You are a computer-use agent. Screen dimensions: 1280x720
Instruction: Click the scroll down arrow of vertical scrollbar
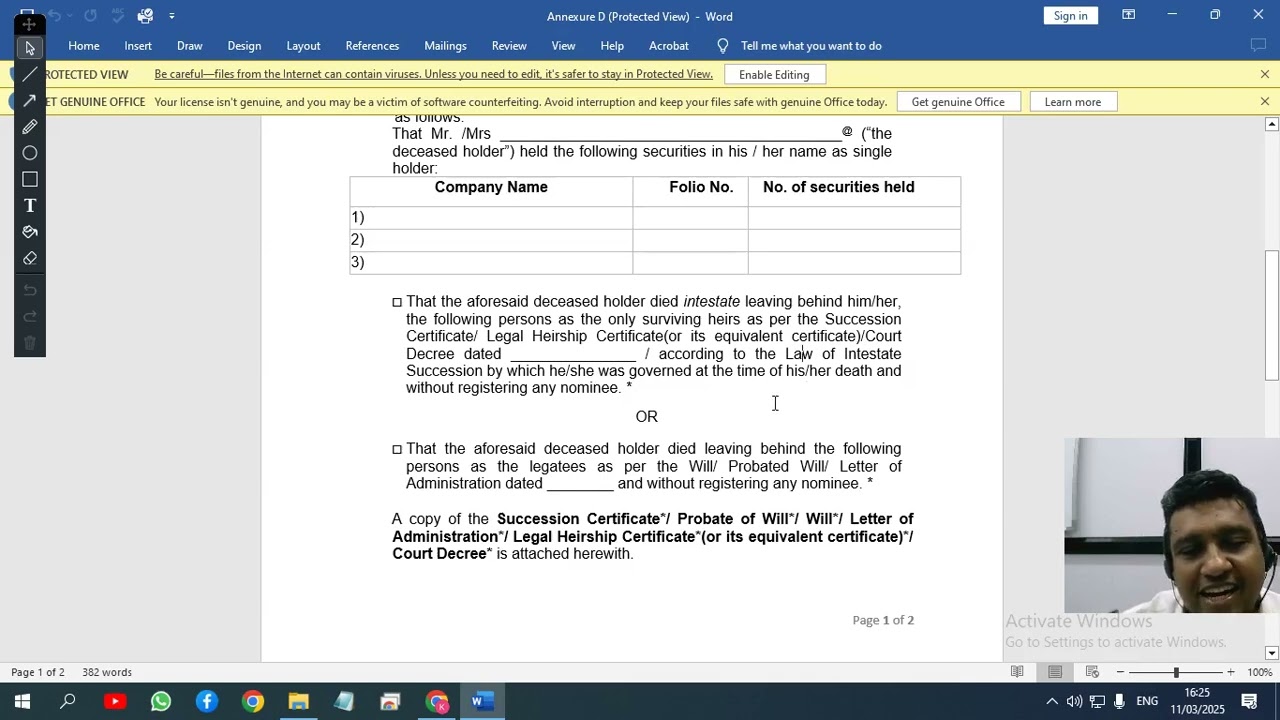[1272, 653]
